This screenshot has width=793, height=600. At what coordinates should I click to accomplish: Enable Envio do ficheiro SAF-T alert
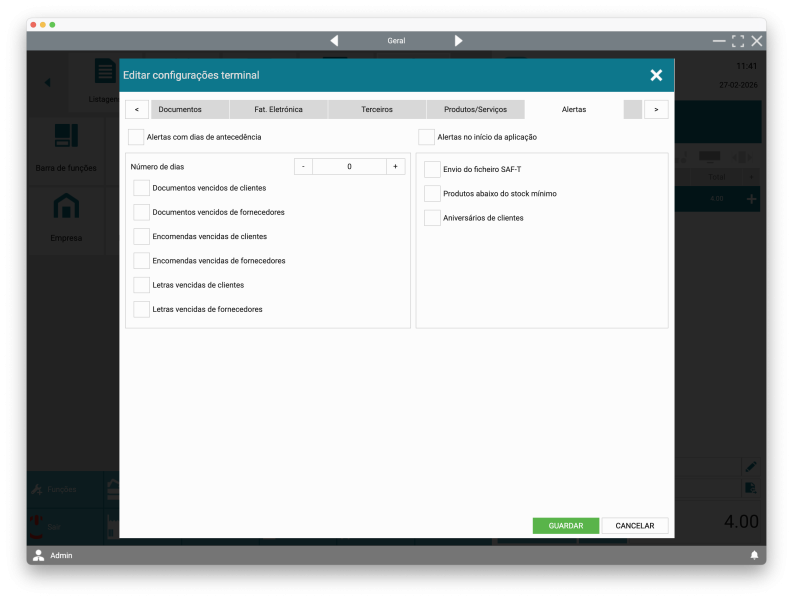click(x=432, y=170)
